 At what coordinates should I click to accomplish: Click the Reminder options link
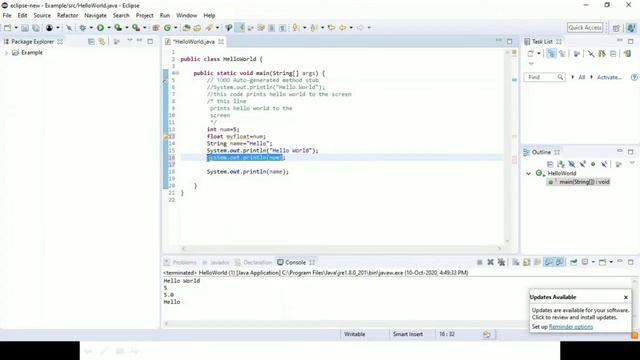click(x=571, y=327)
